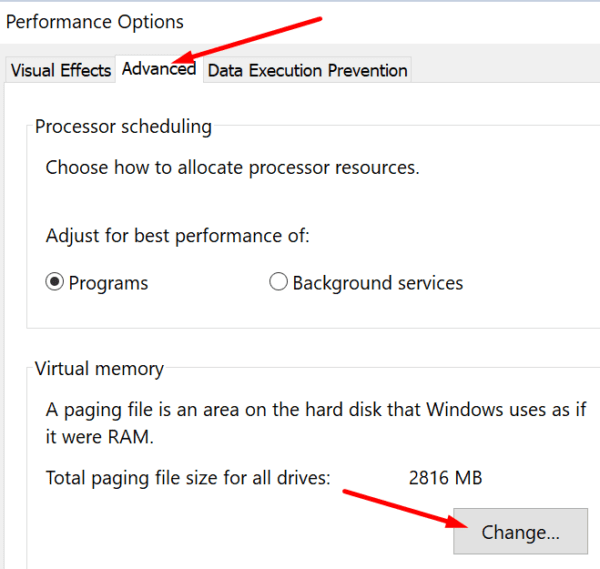
Task: Click the Performance Options window title
Action: (95, 21)
